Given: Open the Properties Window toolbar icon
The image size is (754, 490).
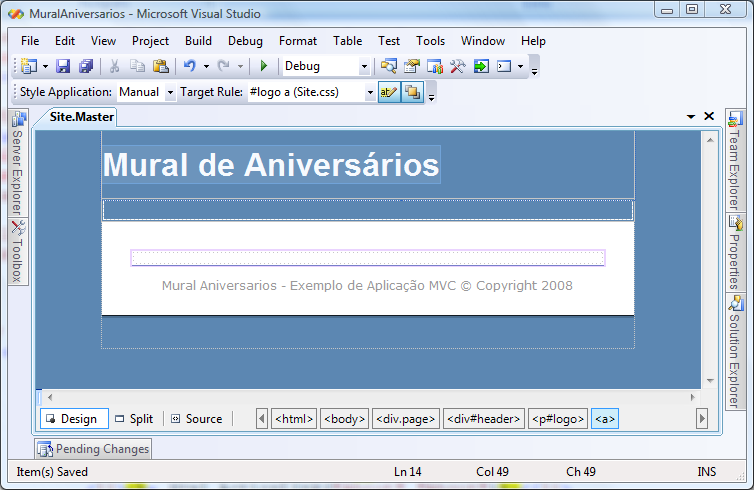Looking at the screenshot, I should click(x=411, y=66).
